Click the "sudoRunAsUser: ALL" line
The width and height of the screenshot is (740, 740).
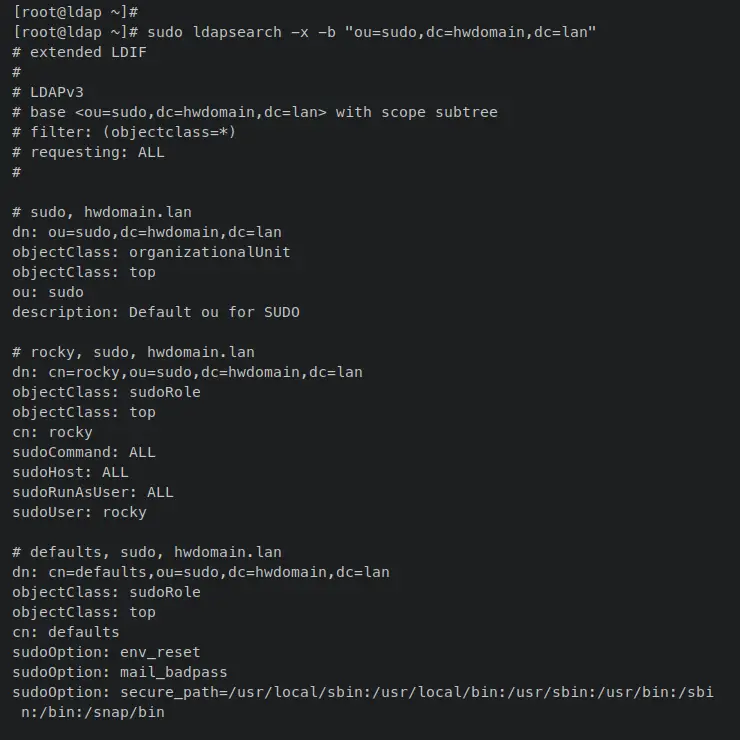93,492
